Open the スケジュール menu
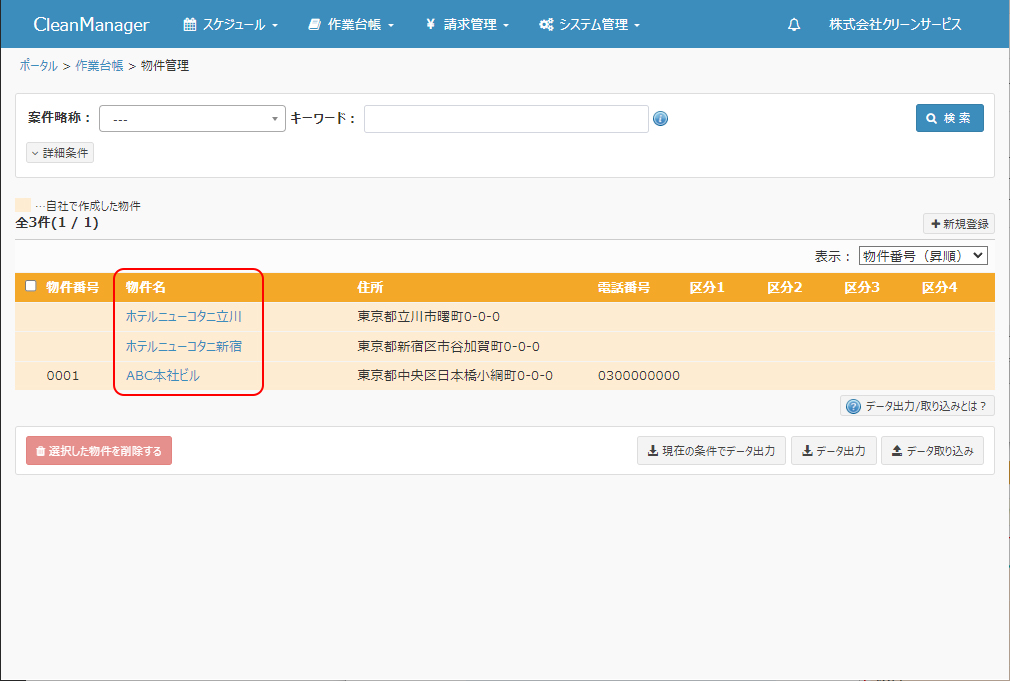Image resolution: width=1010 pixels, height=681 pixels. (230, 25)
